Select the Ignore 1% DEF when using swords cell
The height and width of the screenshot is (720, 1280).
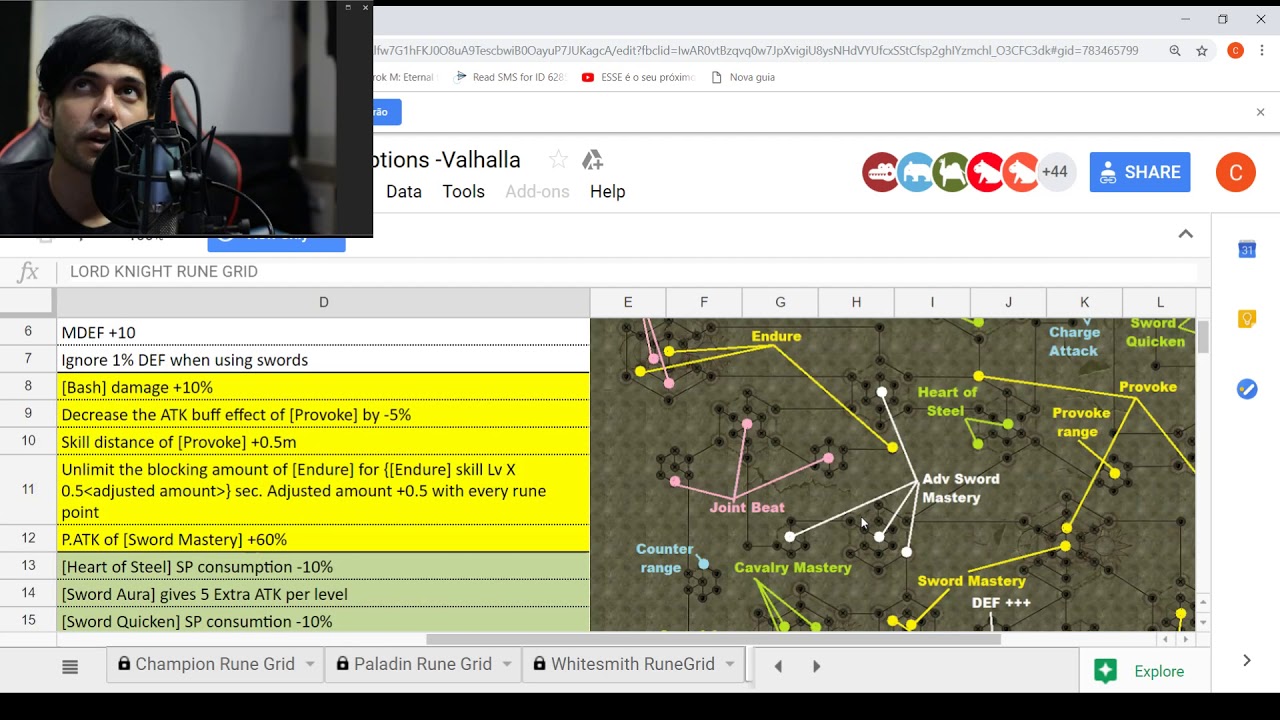click(x=323, y=359)
